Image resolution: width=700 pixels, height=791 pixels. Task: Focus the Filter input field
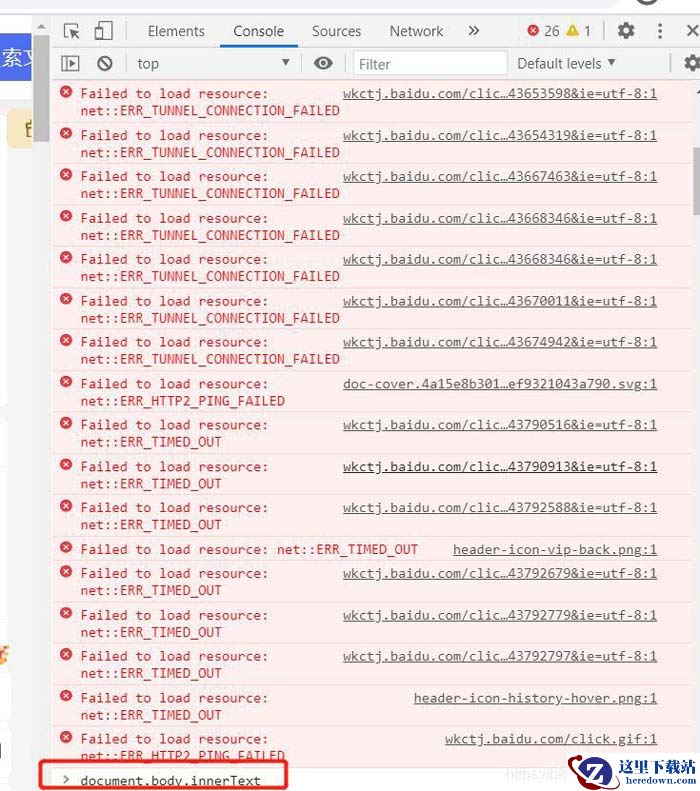[x=430, y=64]
